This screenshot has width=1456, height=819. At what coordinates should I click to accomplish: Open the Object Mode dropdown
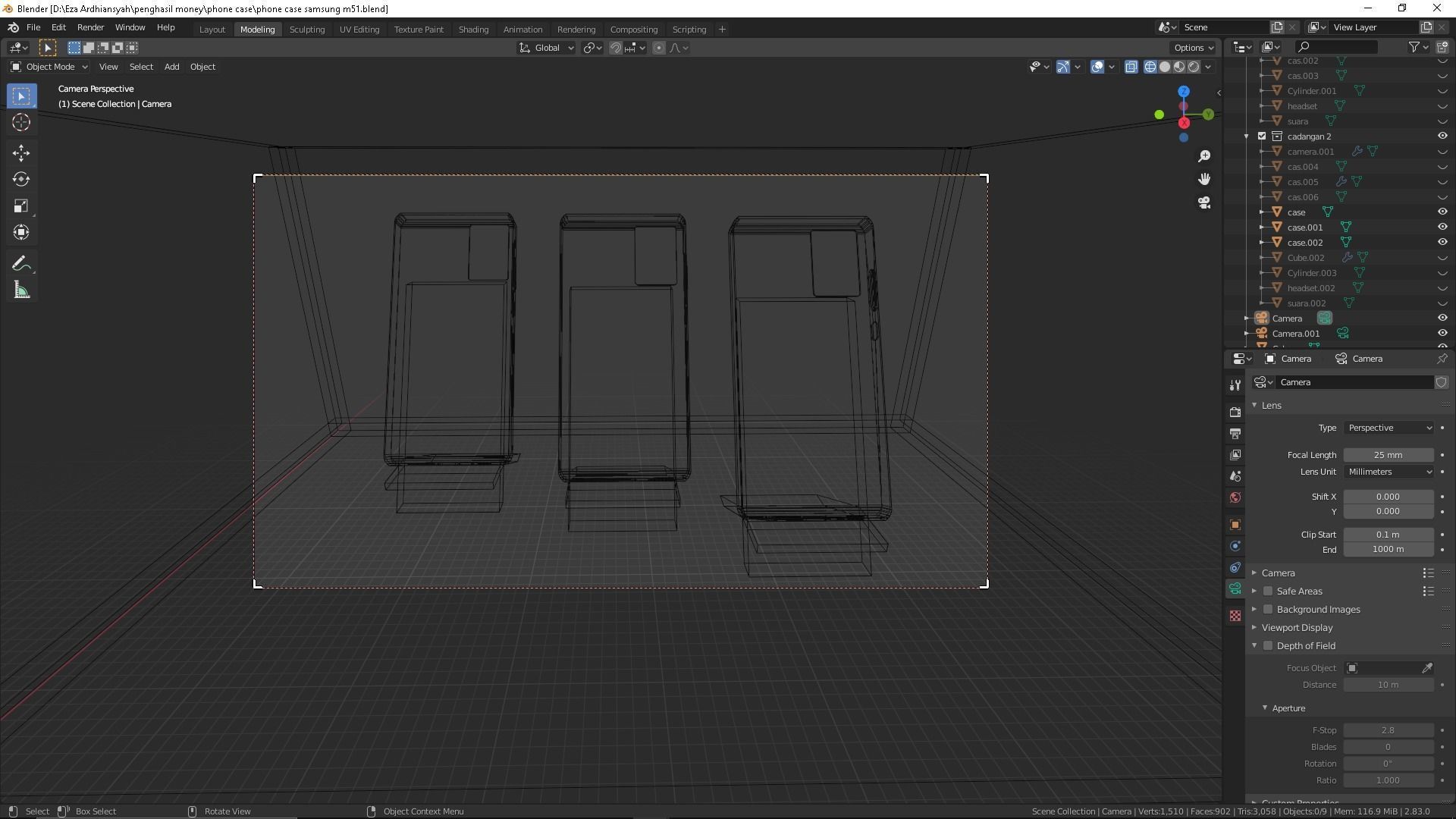(49, 67)
